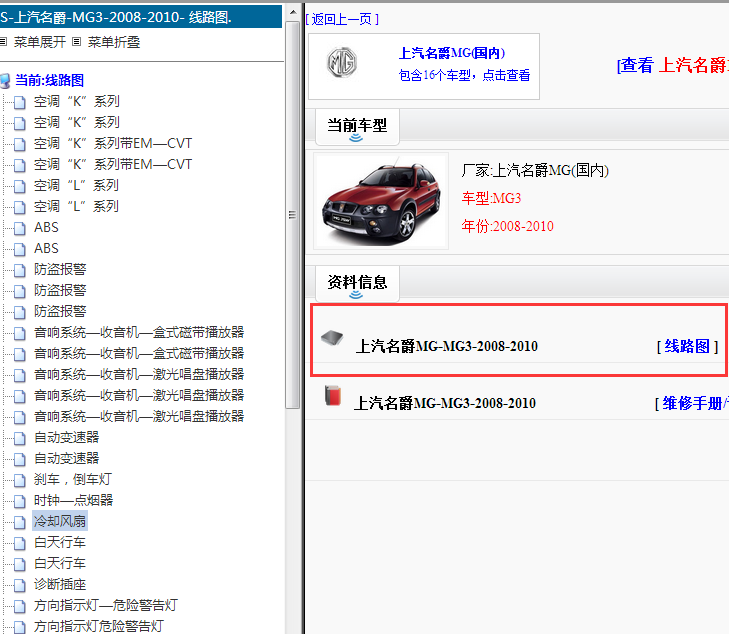Open the 方向指示灯危险警告灯 item

99,626
